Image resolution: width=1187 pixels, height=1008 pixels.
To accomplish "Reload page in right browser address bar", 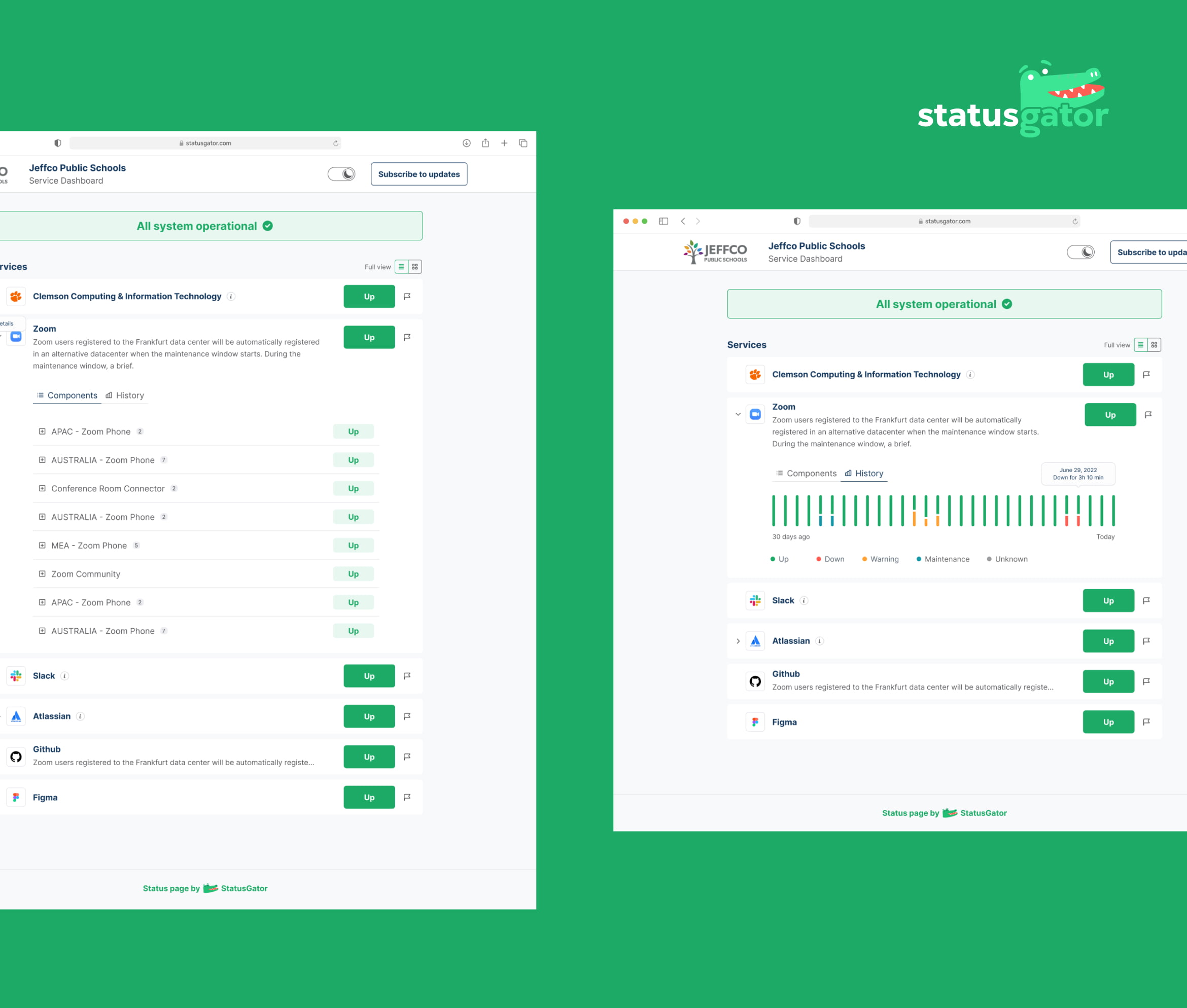I will pos(1075,221).
